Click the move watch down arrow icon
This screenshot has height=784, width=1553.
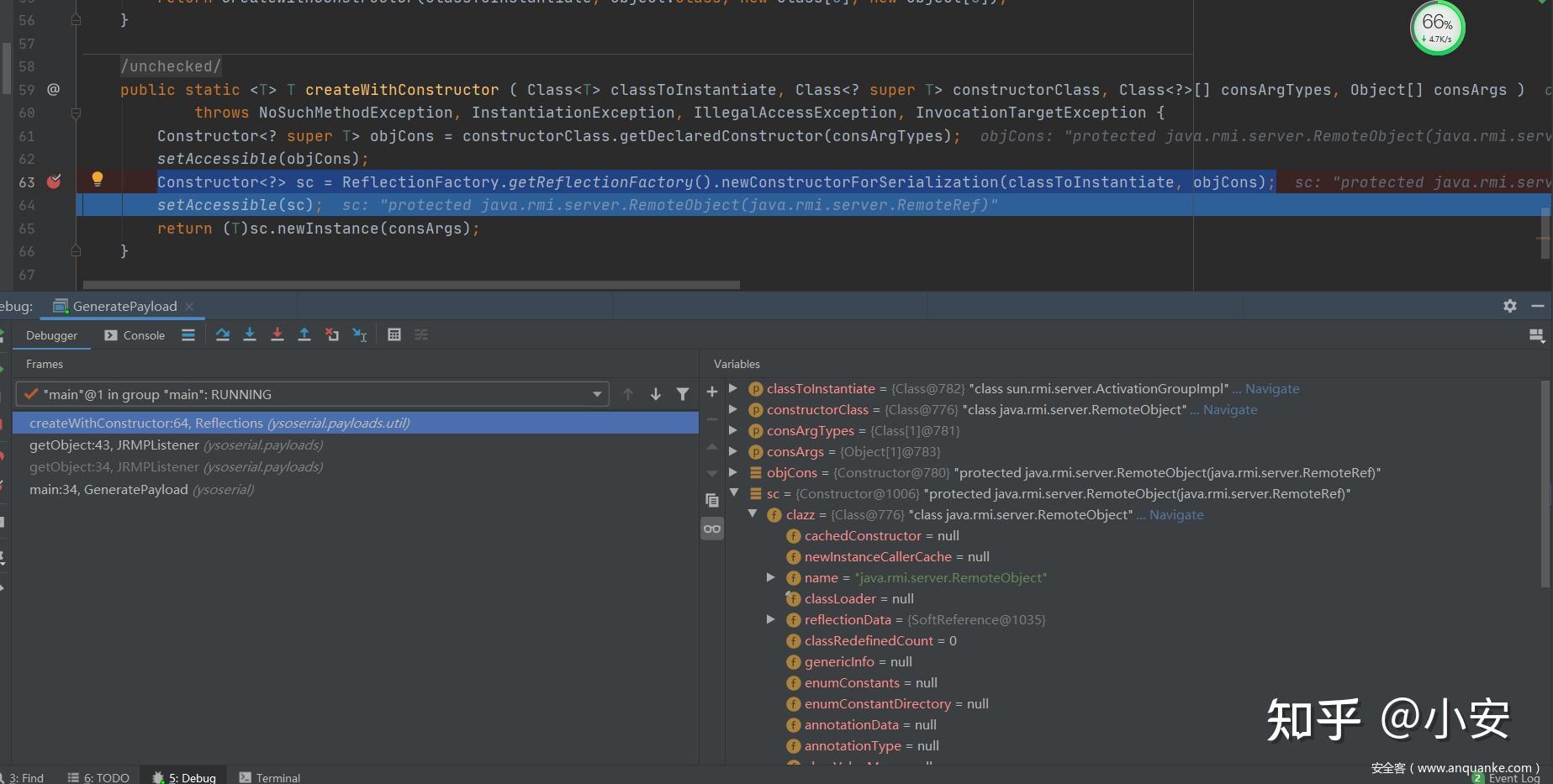712,473
